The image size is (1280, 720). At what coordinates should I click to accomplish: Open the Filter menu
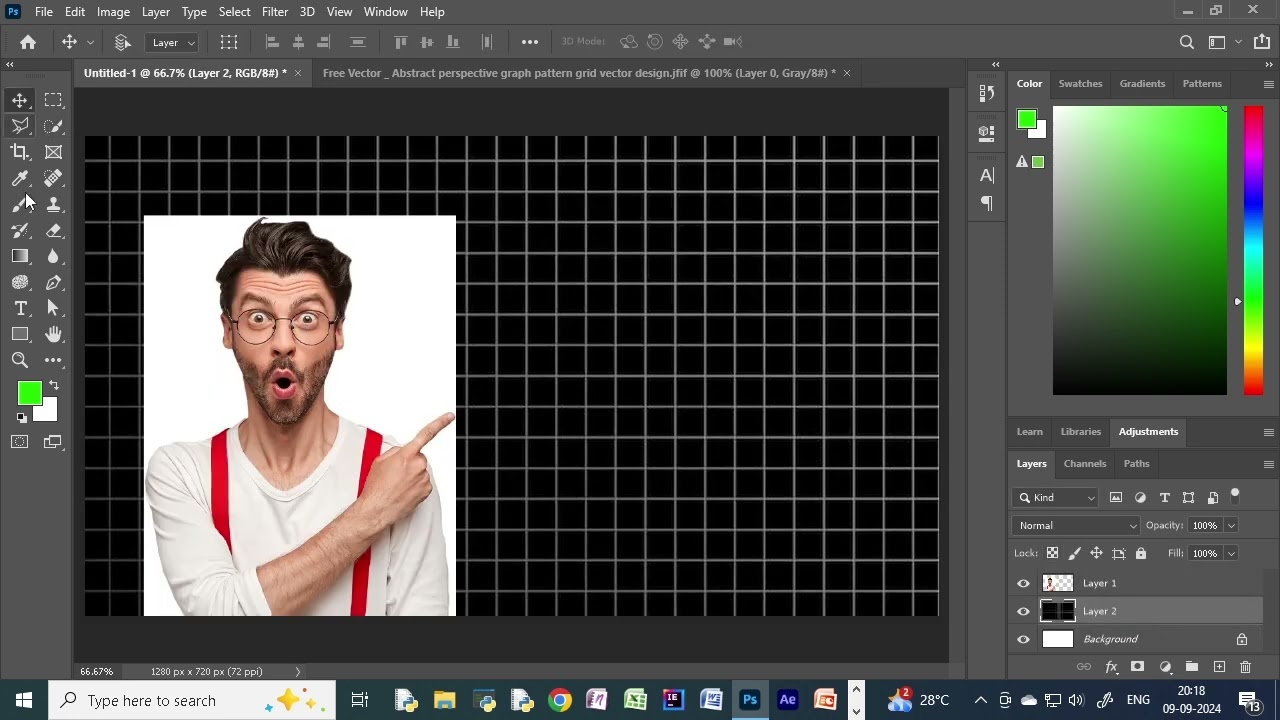[275, 11]
